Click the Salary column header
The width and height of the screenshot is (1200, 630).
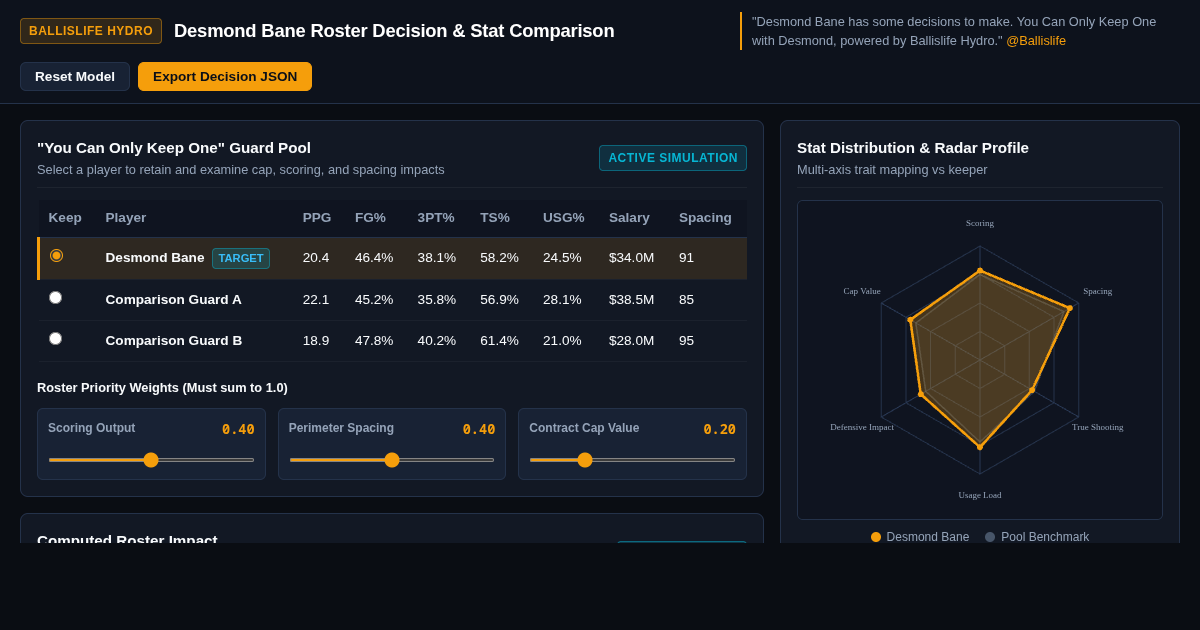(629, 218)
